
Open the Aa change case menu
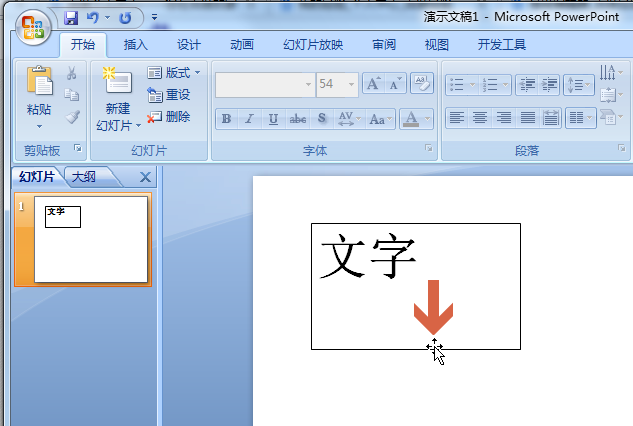click(380, 119)
